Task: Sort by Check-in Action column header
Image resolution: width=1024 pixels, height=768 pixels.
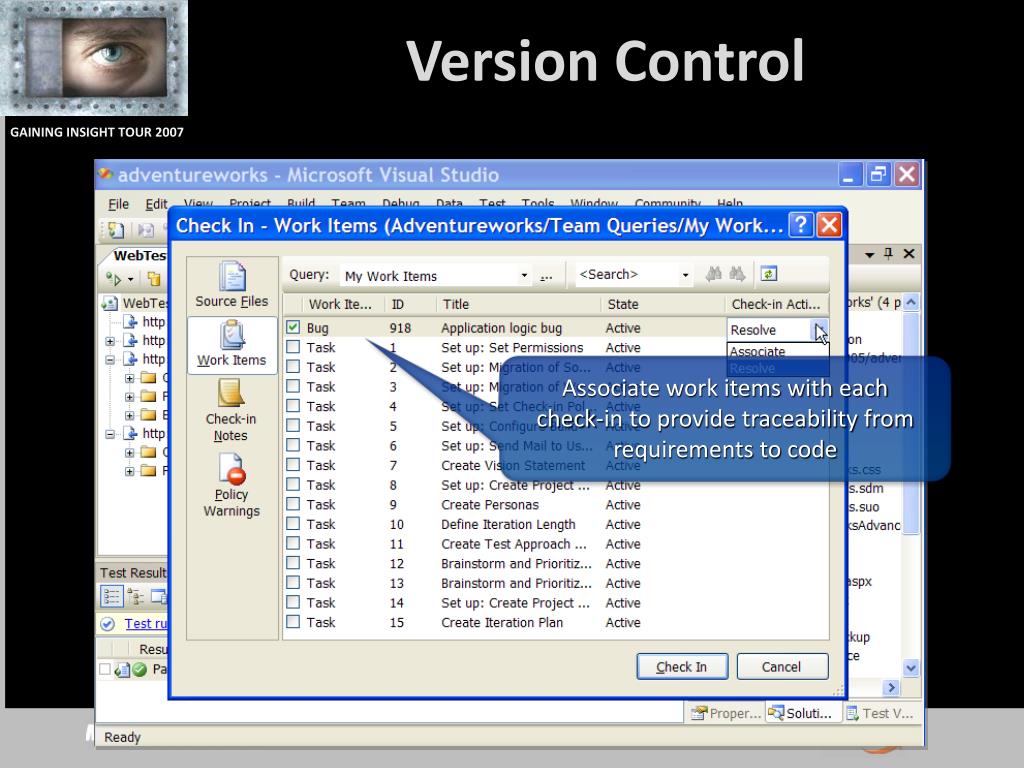Action: [776, 304]
